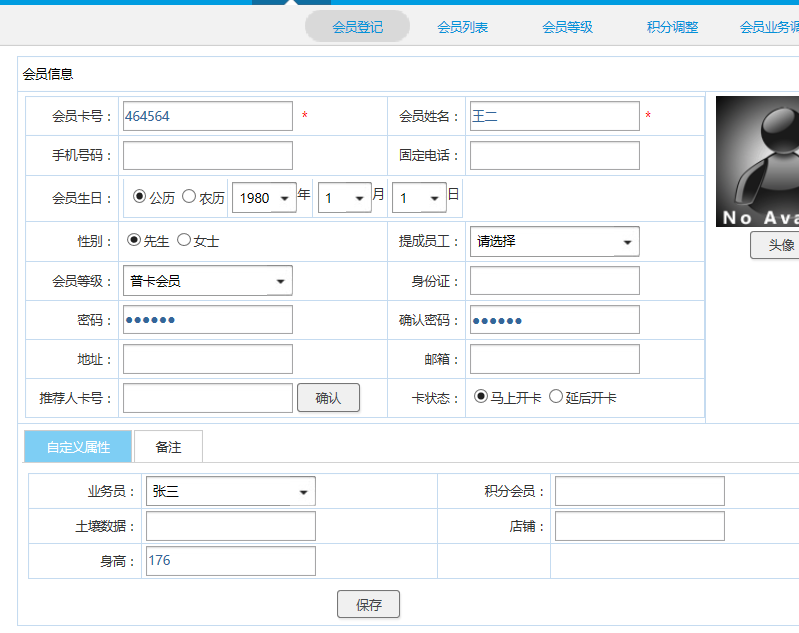Select 公历 birthday calendar radio
The image size is (799, 633).
tap(139, 196)
